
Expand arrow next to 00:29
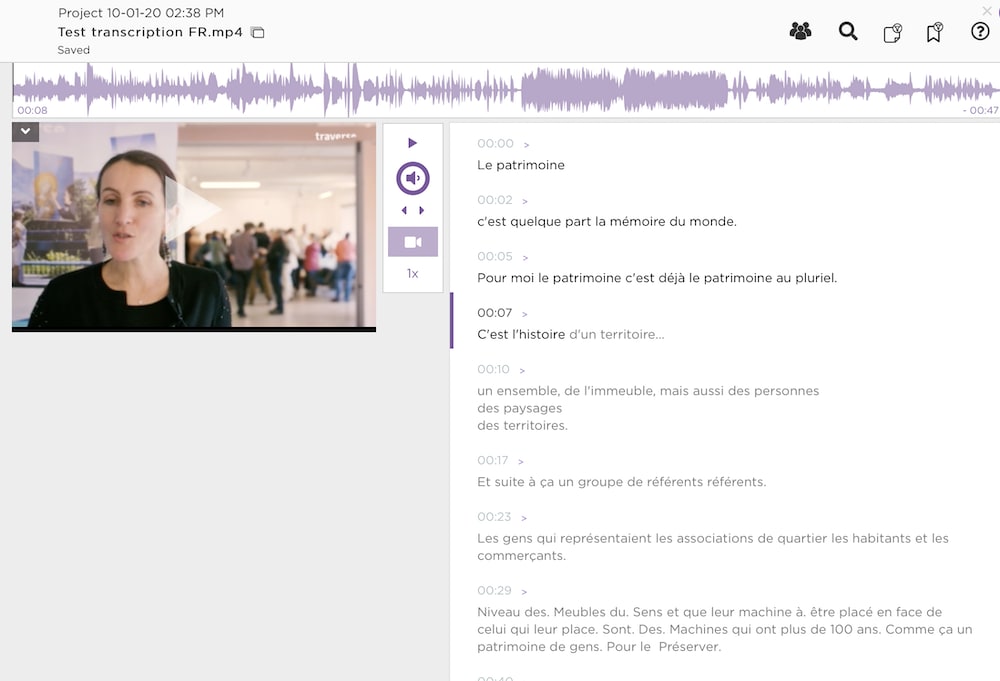pos(524,592)
